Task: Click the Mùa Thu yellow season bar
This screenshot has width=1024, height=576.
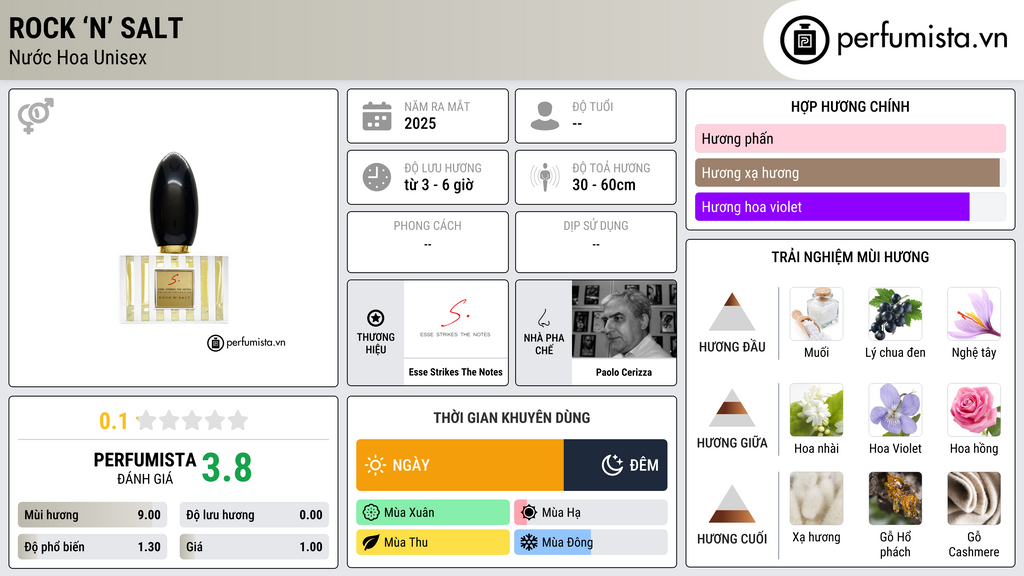Action: (433, 543)
